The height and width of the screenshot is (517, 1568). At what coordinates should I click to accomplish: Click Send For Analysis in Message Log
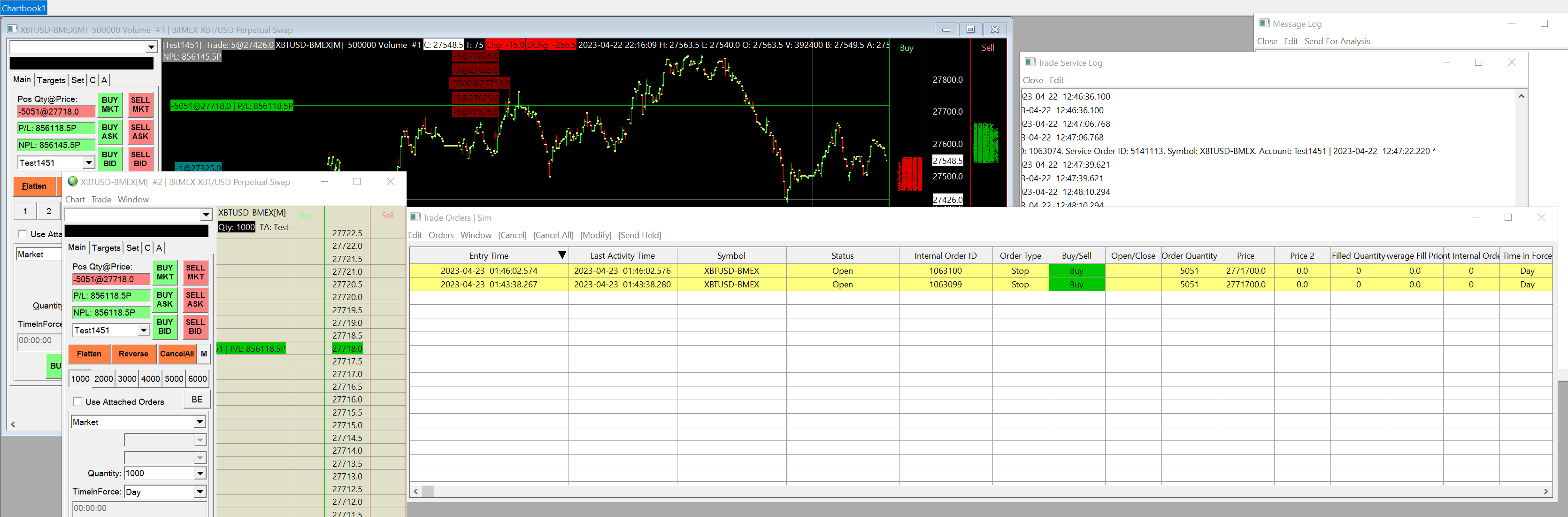pyautogui.click(x=1337, y=41)
